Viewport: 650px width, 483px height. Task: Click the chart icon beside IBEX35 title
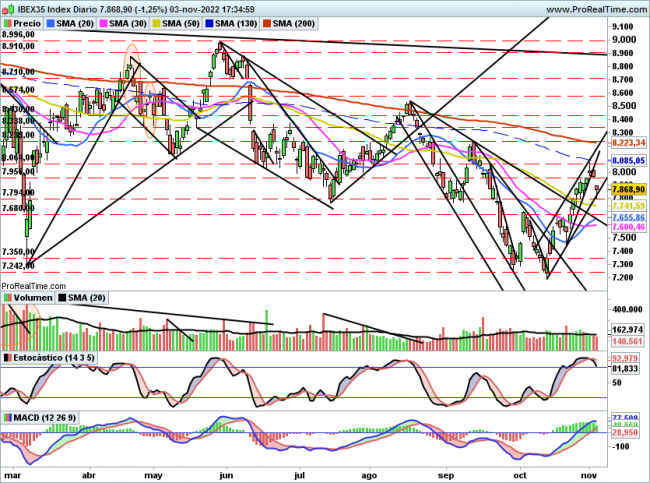(8, 9)
